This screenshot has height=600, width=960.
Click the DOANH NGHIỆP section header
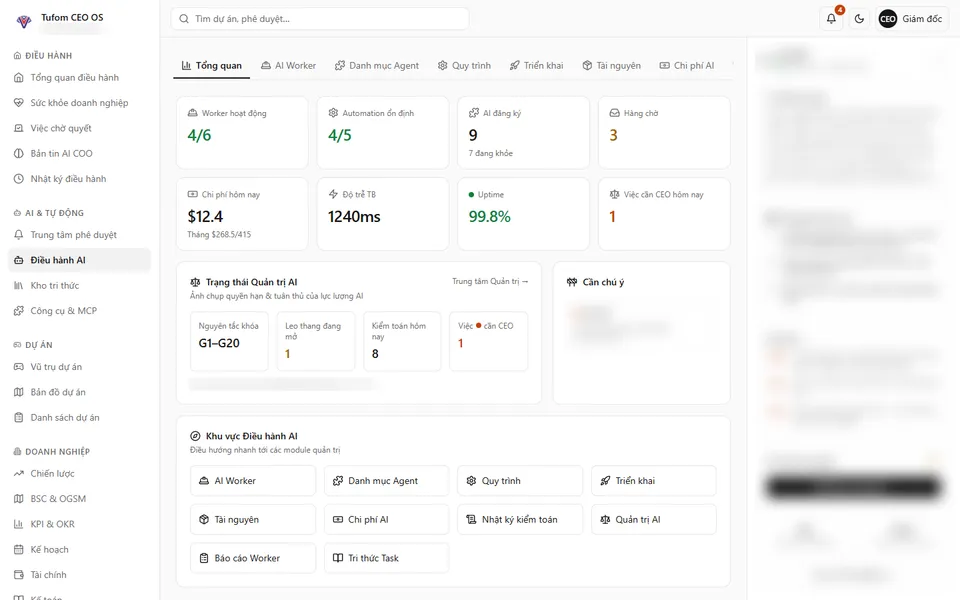click(57, 452)
